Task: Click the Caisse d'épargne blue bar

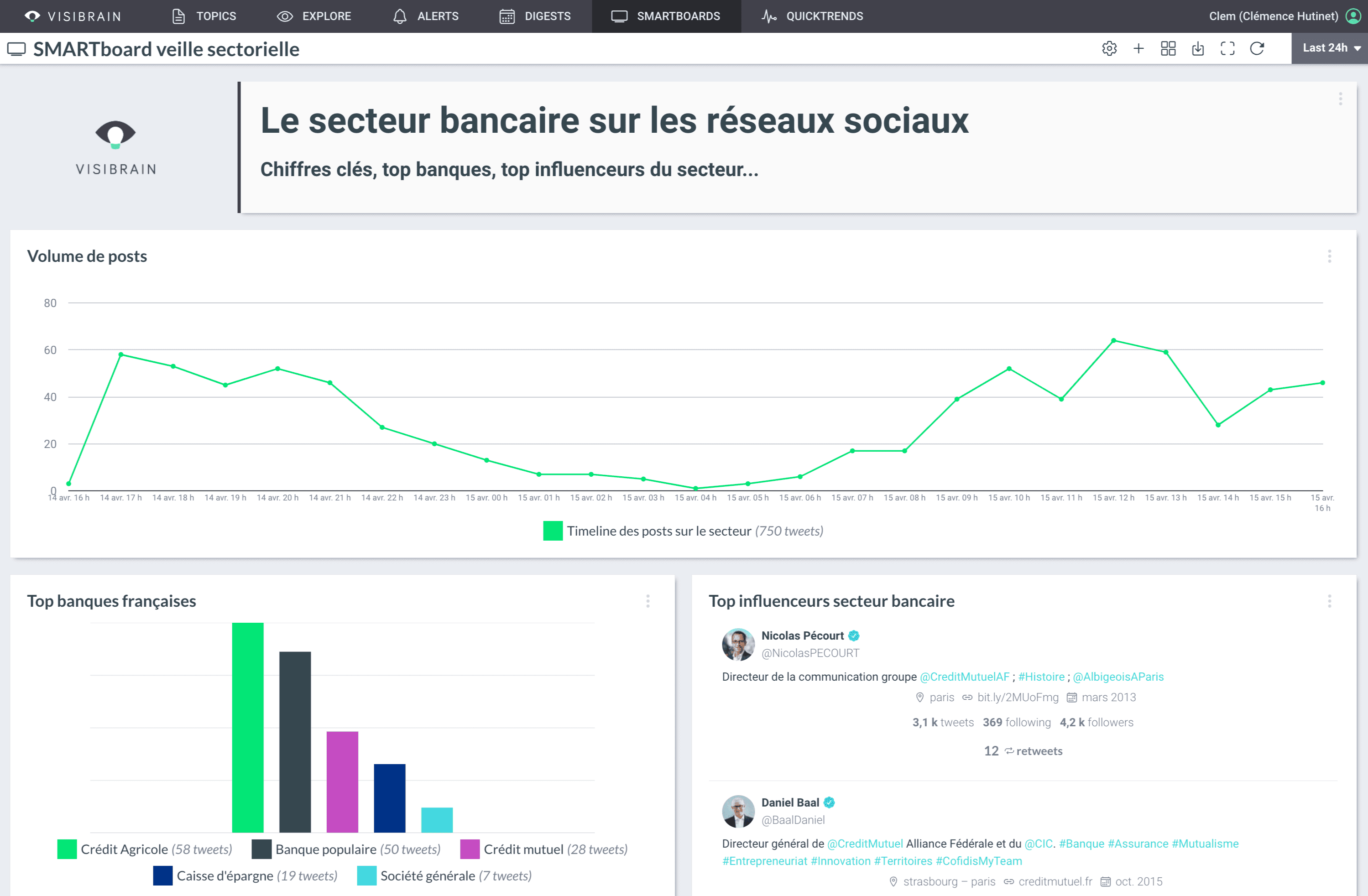Action: pyautogui.click(x=390, y=798)
